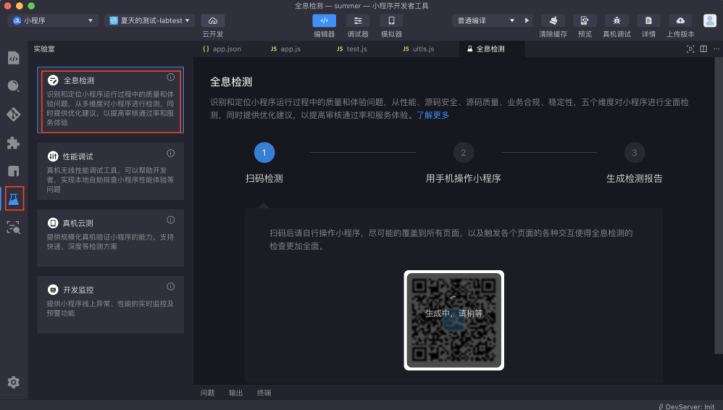
Task: Open the 详情 details icon
Action: tap(648, 21)
